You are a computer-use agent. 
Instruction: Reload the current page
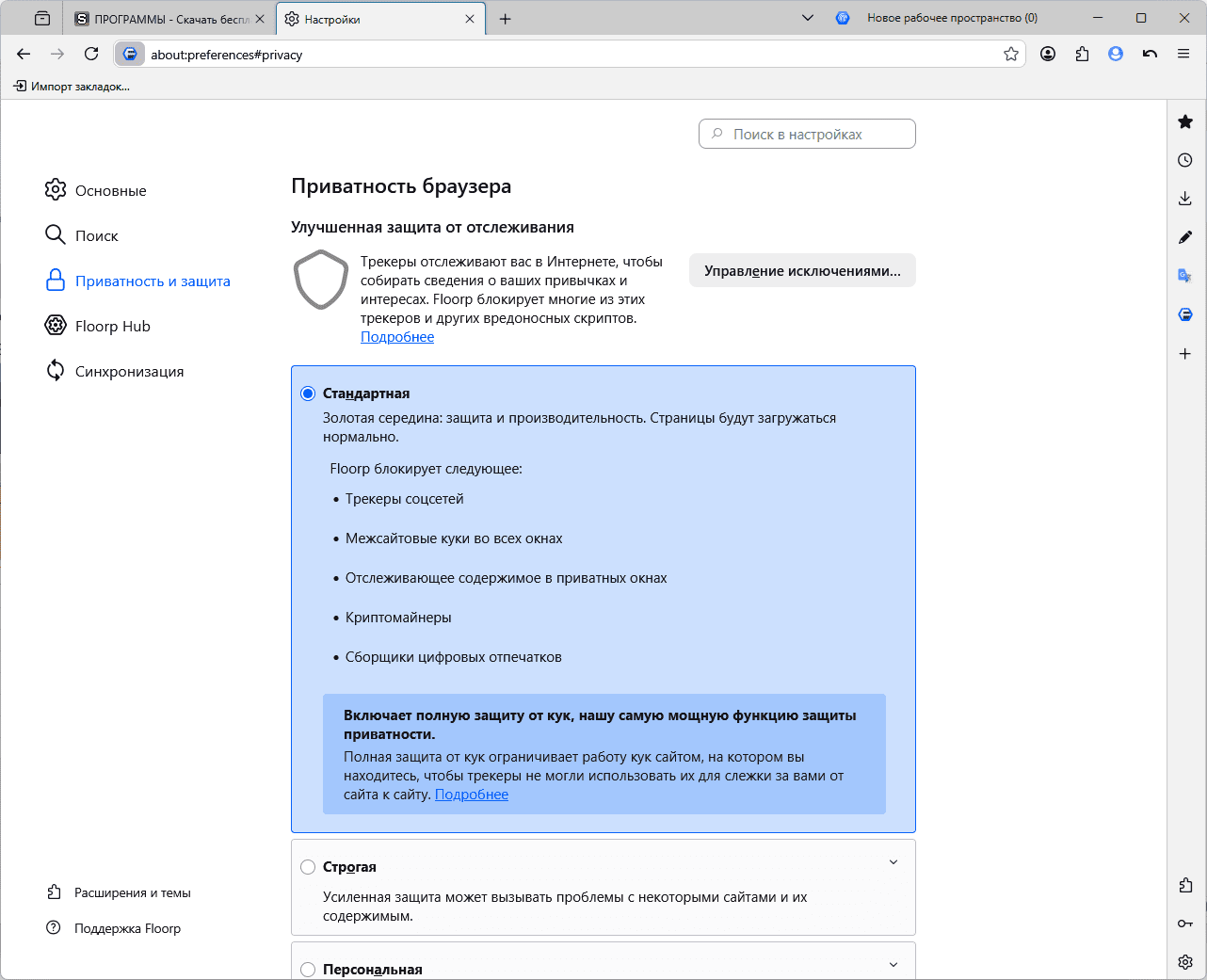[x=91, y=54]
